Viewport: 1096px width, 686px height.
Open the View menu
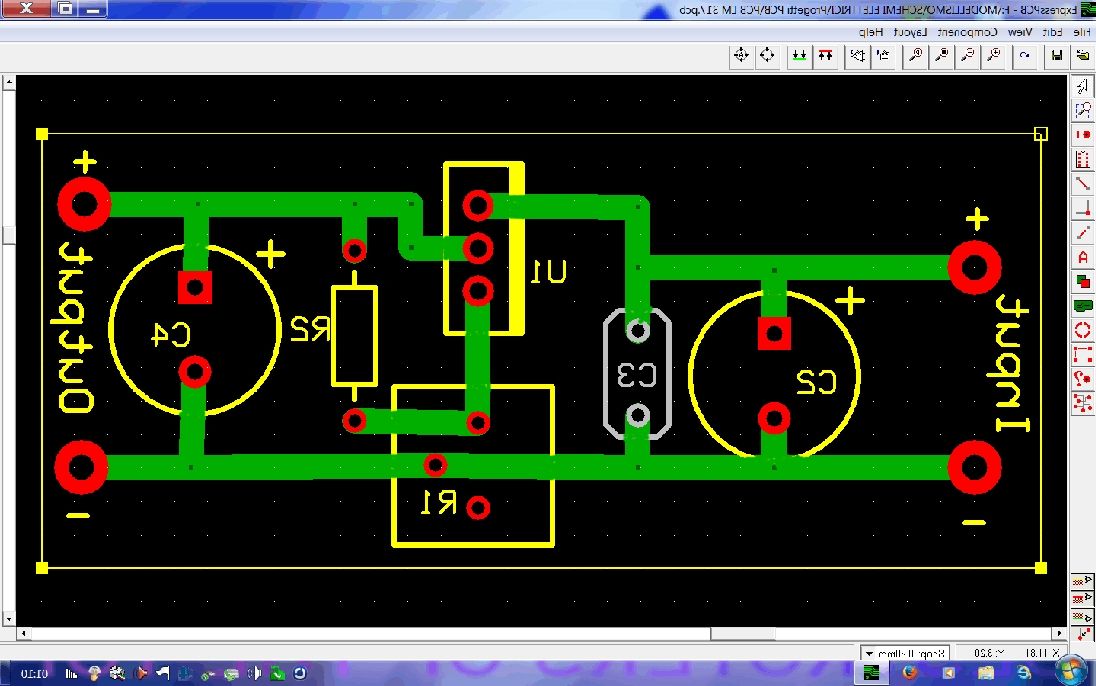(1019, 32)
